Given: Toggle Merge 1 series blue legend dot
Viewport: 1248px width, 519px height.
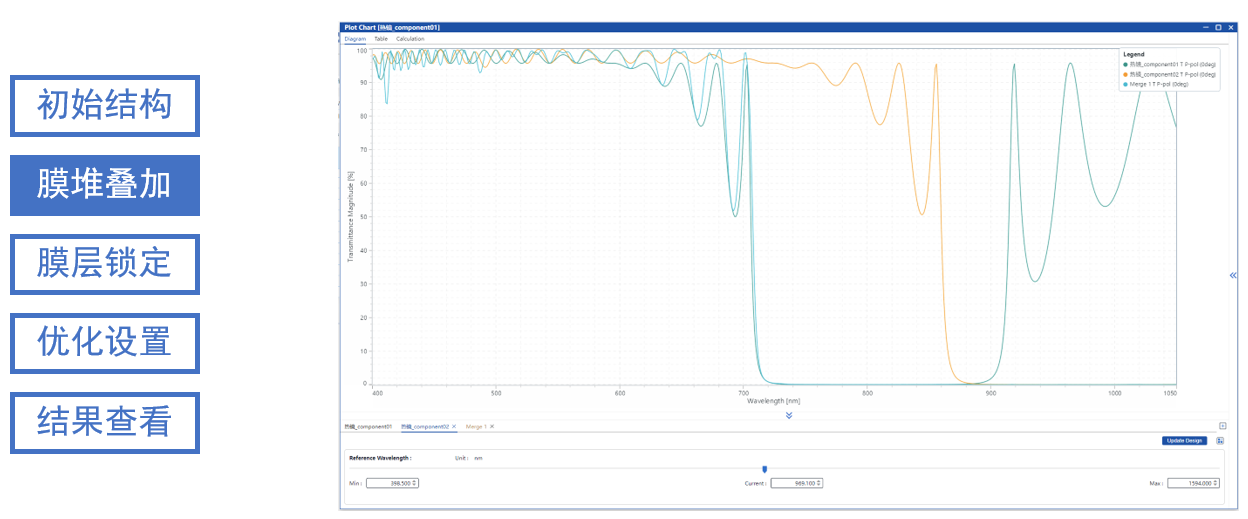Looking at the screenshot, I should (1126, 84).
